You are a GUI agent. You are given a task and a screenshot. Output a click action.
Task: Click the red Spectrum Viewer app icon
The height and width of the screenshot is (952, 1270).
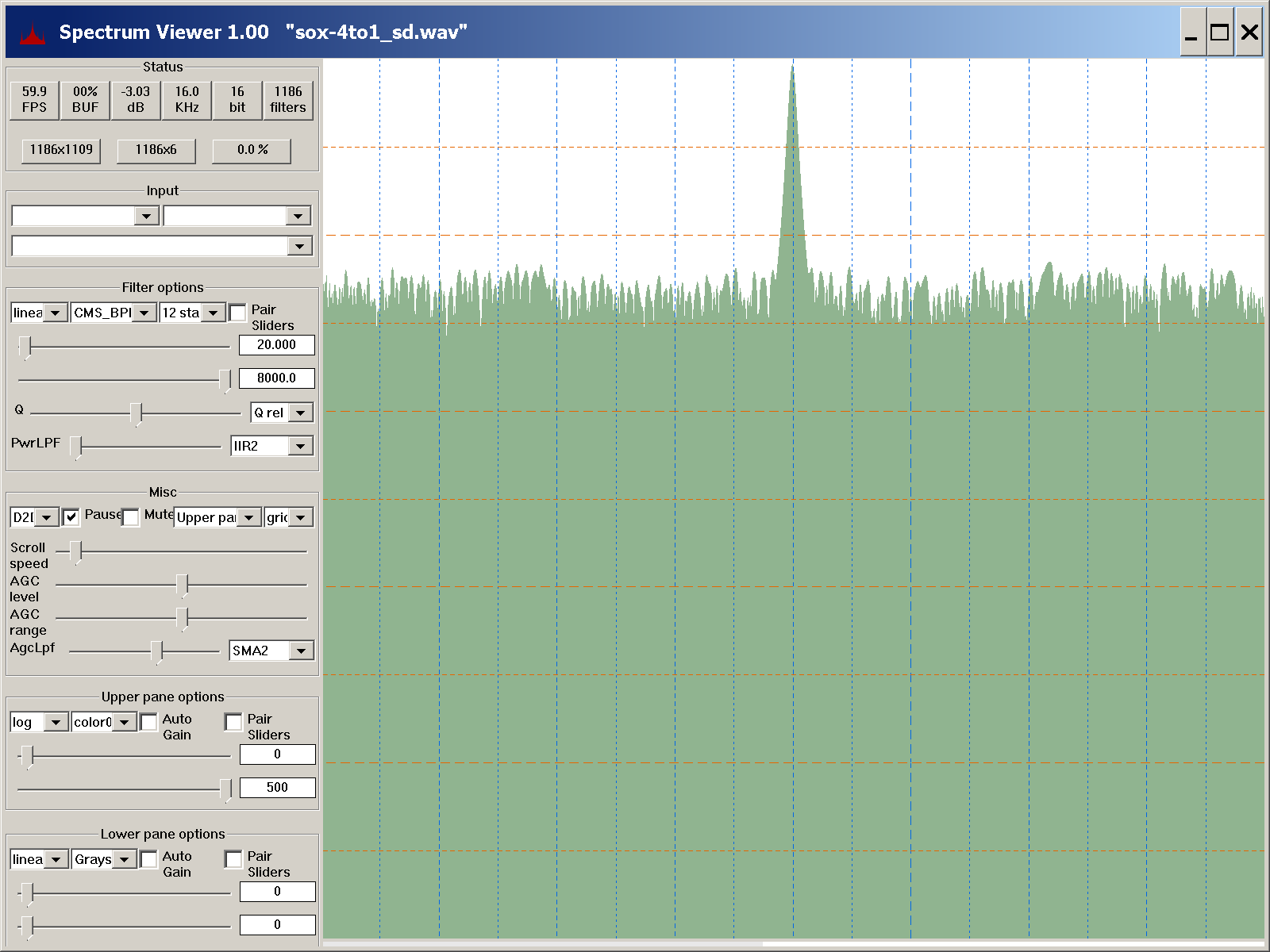[33, 33]
